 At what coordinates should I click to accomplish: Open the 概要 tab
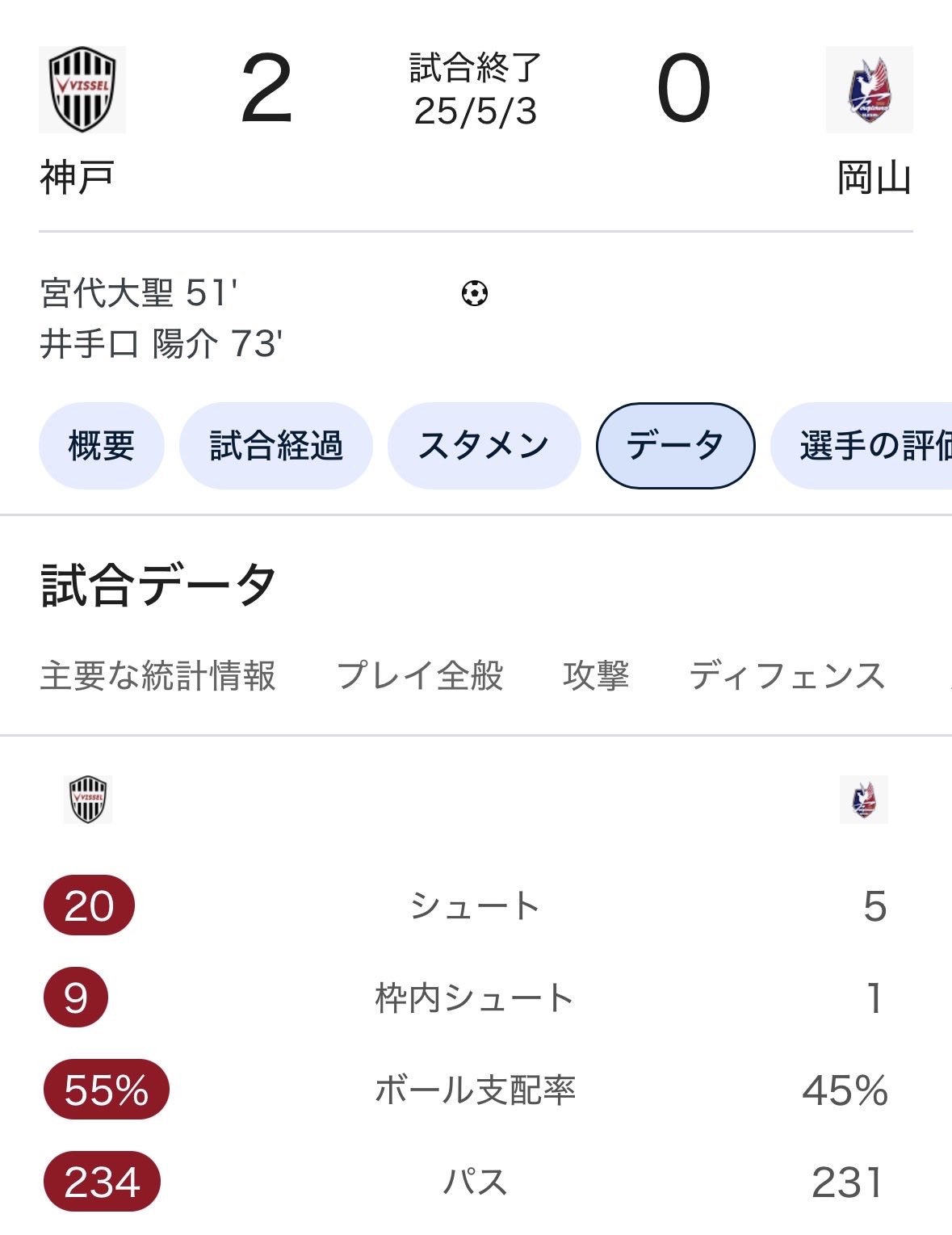[102, 446]
